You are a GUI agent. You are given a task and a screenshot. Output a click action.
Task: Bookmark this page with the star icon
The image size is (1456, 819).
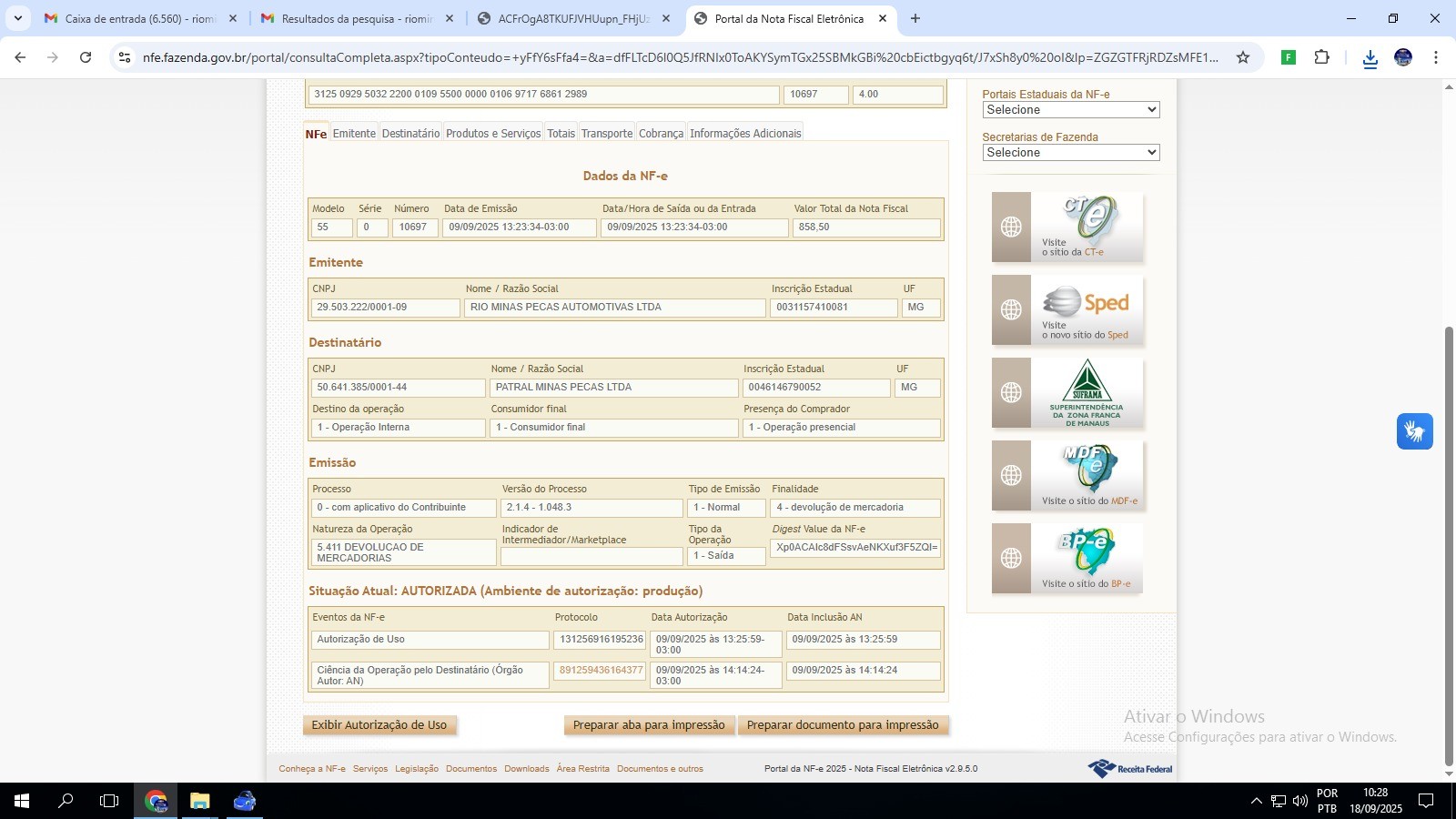[x=1242, y=57]
